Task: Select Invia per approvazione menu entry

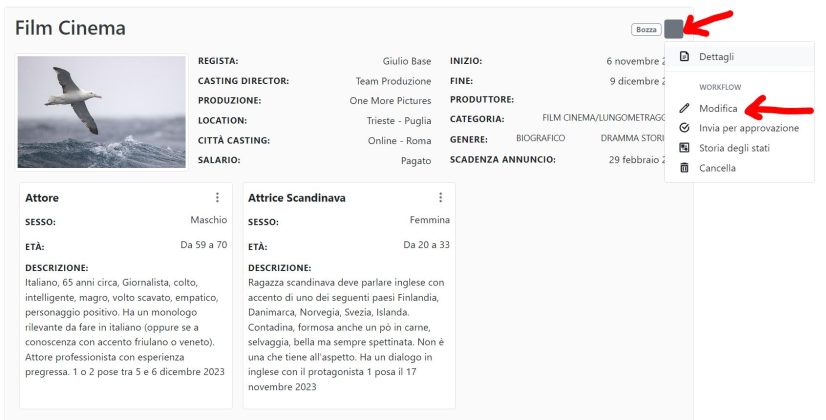Action: (748, 128)
